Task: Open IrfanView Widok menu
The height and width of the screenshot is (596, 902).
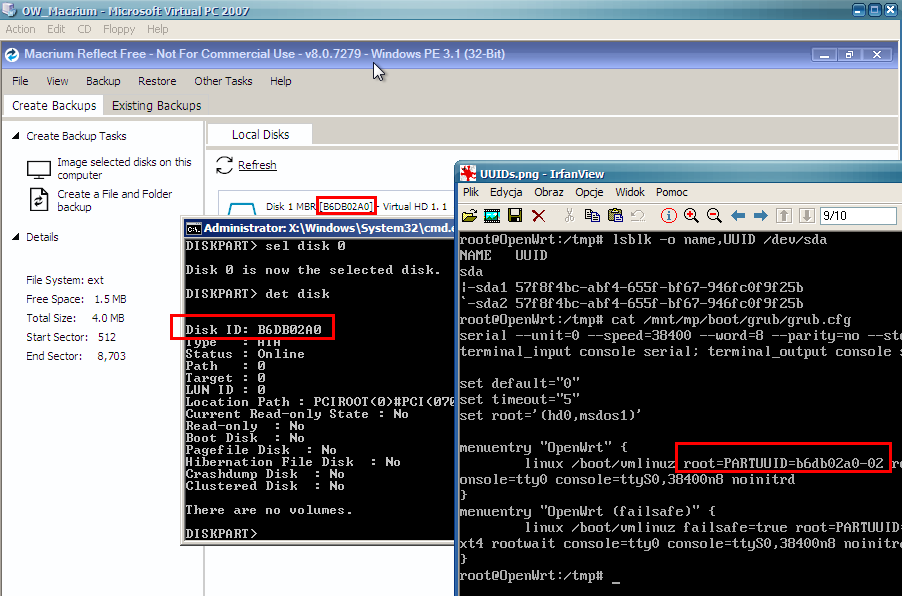Action: (x=630, y=192)
